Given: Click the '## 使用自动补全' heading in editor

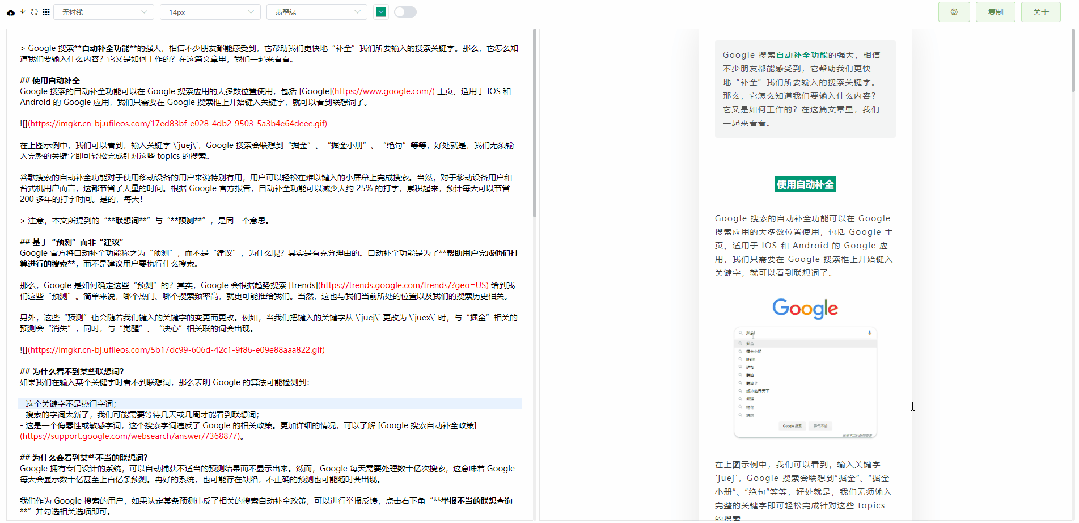Looking at the screenshot, I should tap(50, 80).
